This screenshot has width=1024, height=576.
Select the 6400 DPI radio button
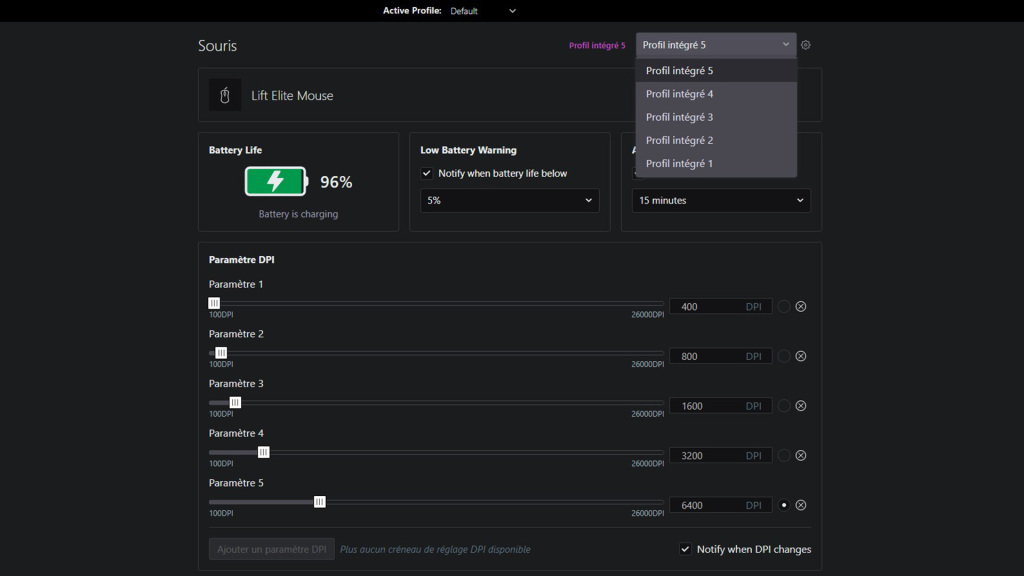click(x=784, y=505)
